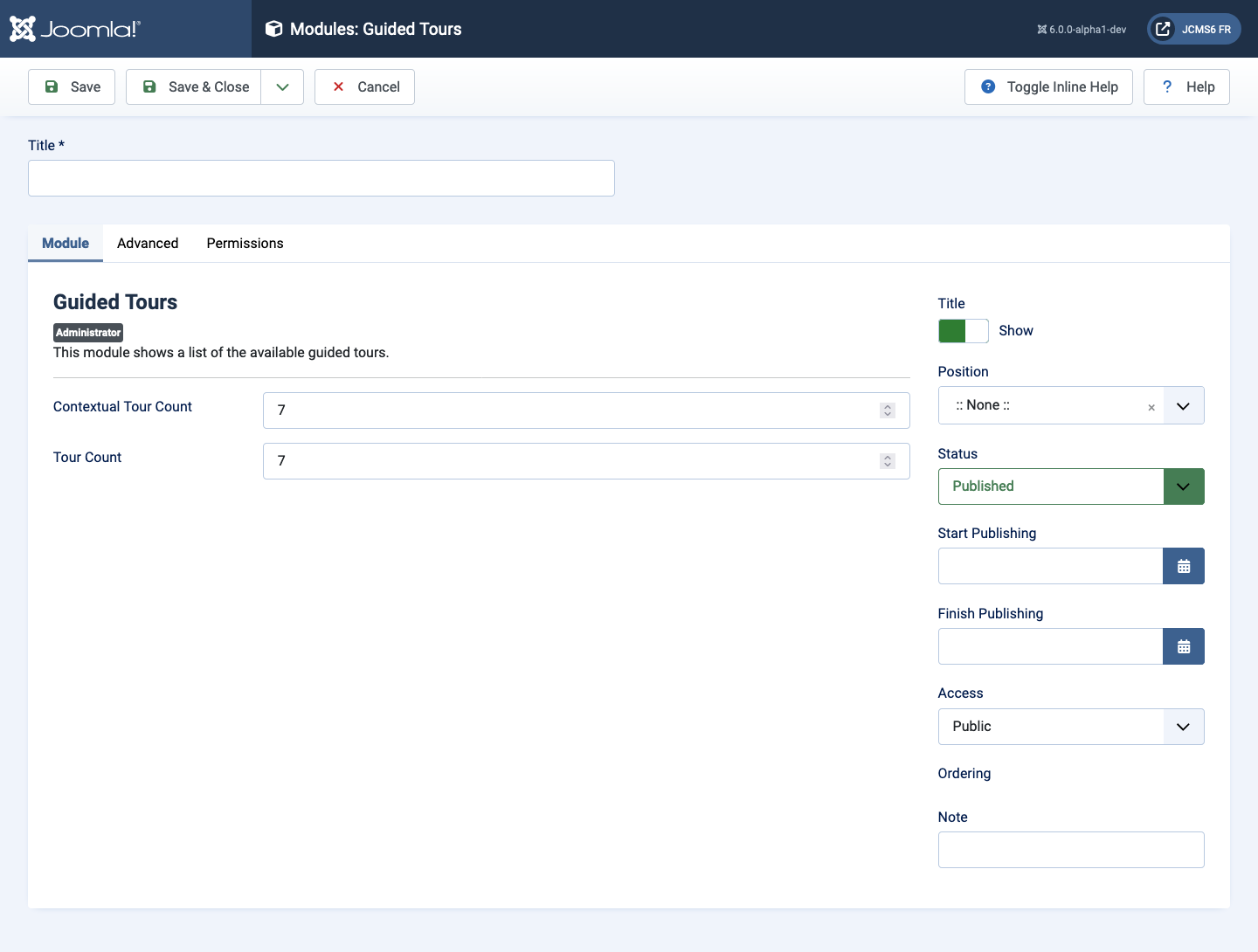Click Toggle Inline Help button

click(x=1048, y=87)
